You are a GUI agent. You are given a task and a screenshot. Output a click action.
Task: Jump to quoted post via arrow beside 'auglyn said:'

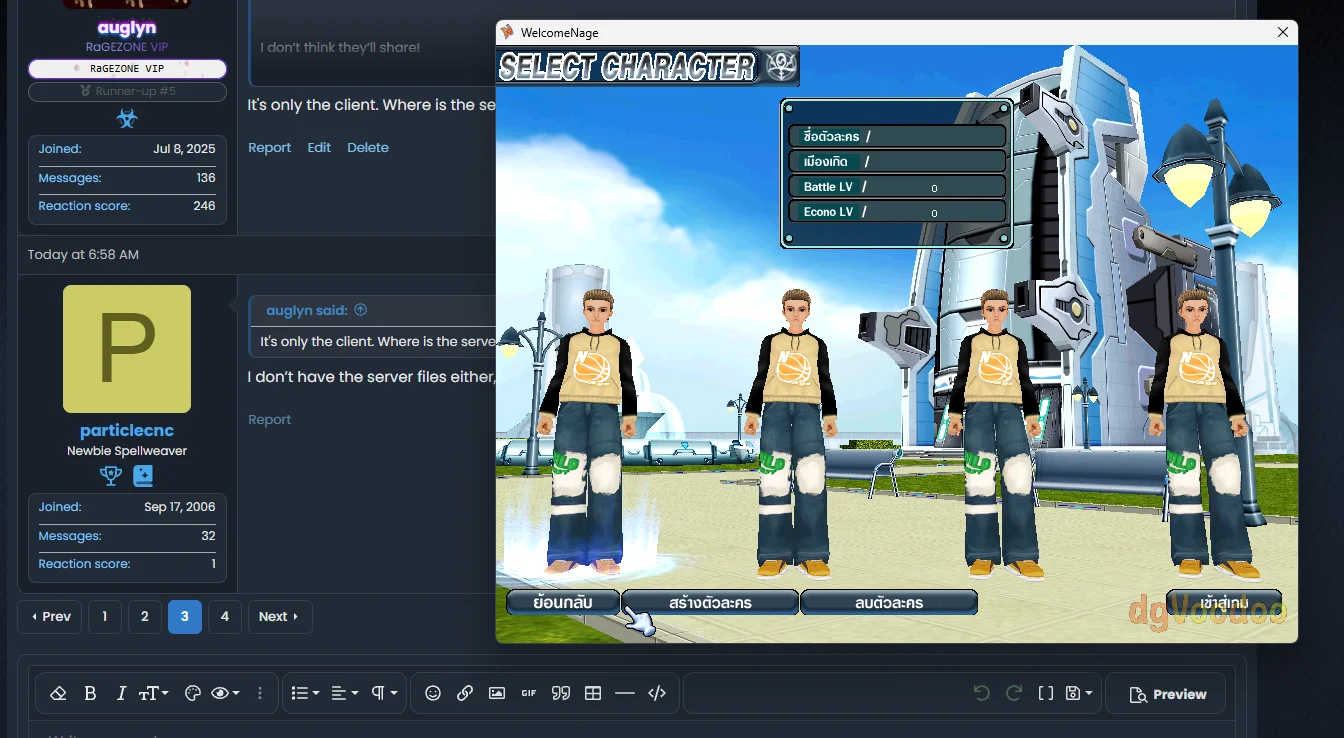tap(361, 310)
